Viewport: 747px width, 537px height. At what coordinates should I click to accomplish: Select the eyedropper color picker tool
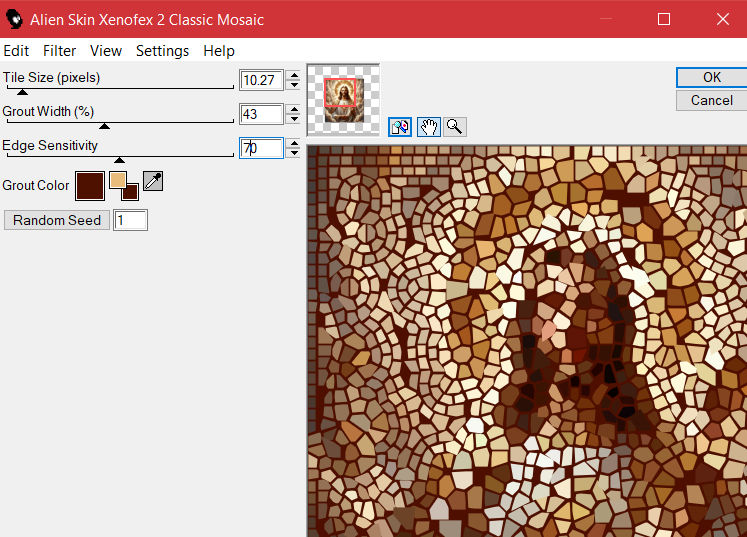coord(153,181)
